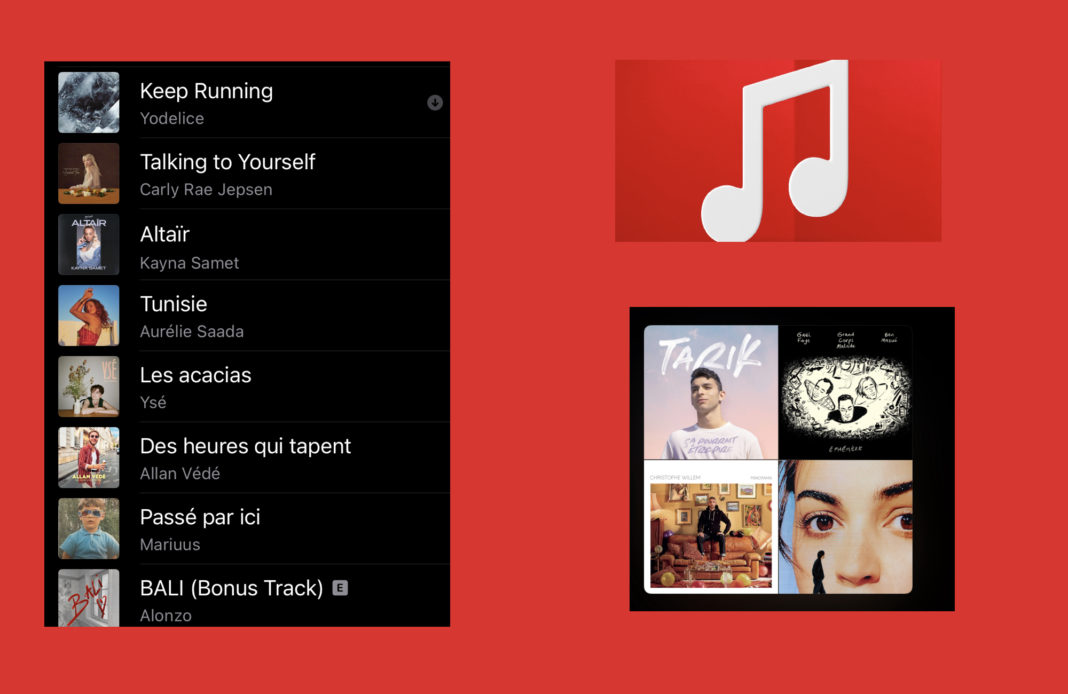Open the Christophe Willem album cover
The image size is (1068, 694).
[710, 526]
